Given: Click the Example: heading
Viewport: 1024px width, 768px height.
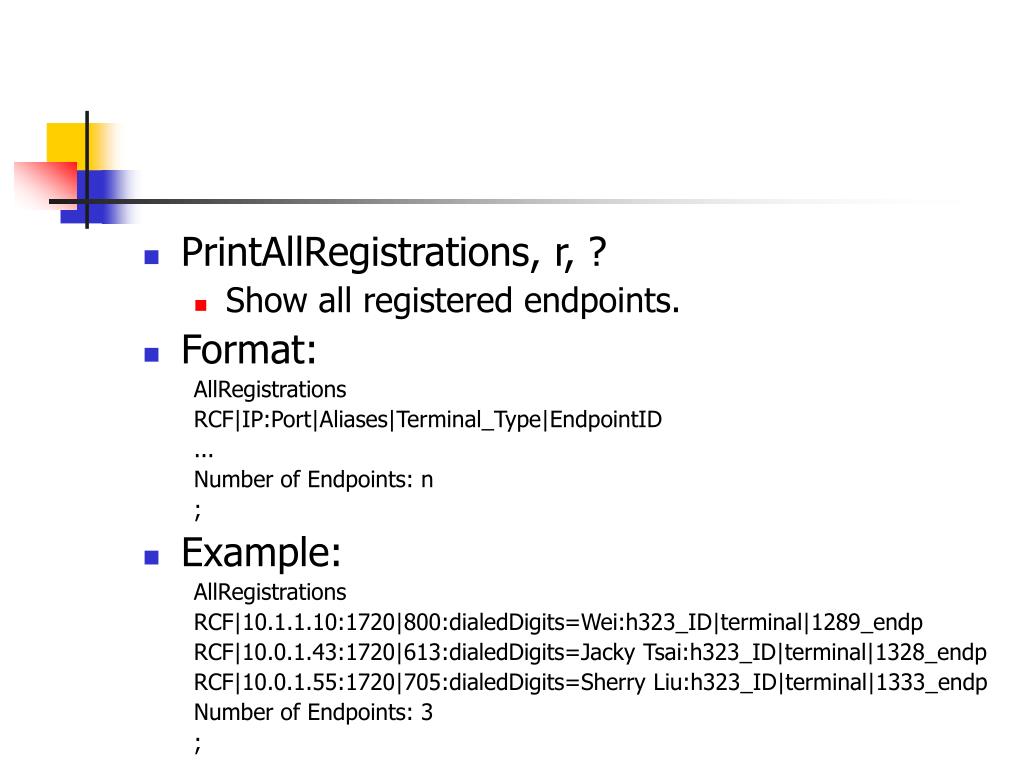Looking at the screenshot, I should [x=261, y=553].
